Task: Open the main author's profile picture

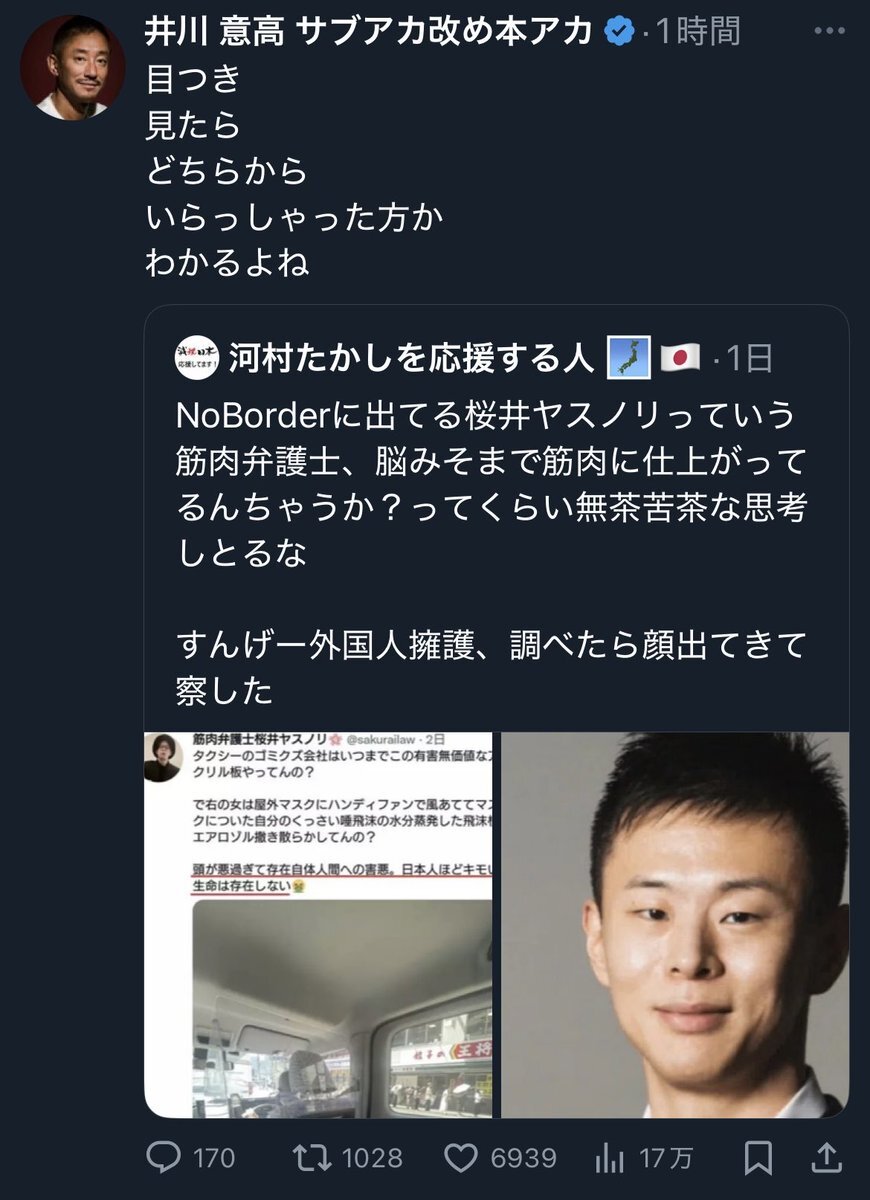Action: 73,68
